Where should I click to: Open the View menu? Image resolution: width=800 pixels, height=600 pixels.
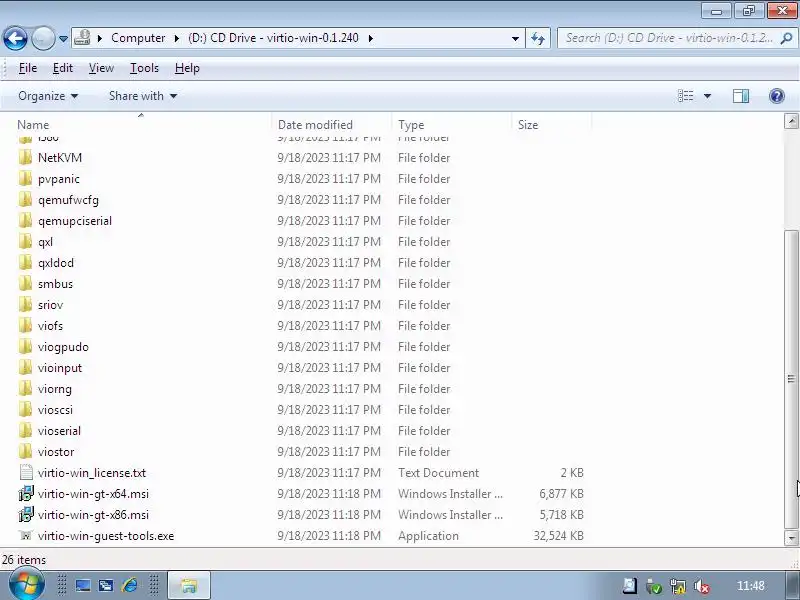tap(101, 68)
